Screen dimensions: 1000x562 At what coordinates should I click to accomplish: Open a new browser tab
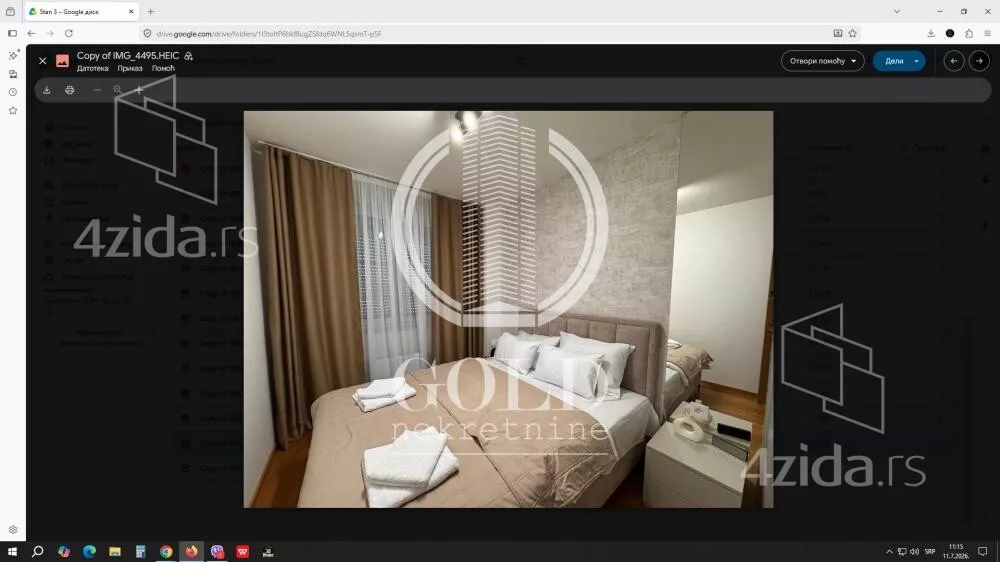[151, 11]
